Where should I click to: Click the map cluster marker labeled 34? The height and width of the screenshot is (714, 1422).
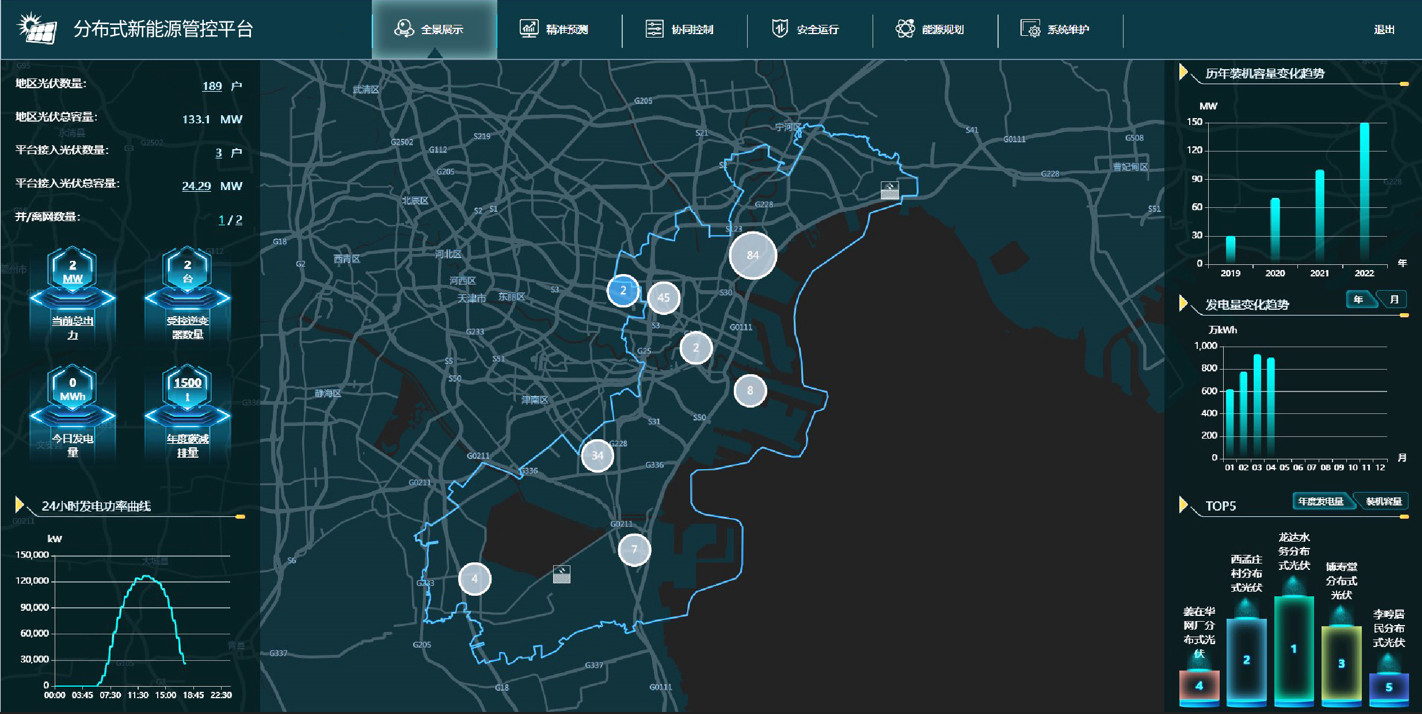pos(597,455)
